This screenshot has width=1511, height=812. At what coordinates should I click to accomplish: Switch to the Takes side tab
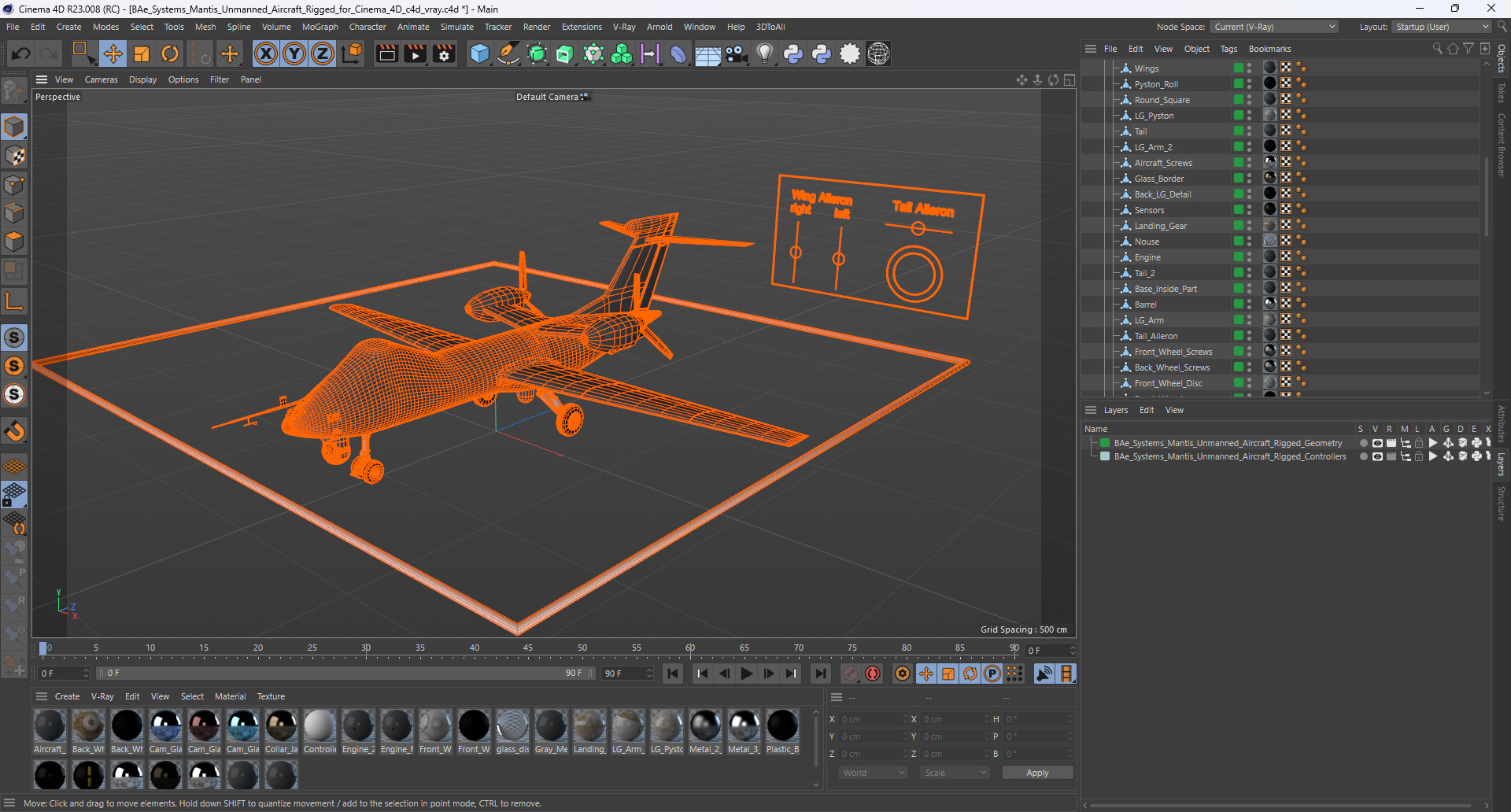(x=1502, y=92)
